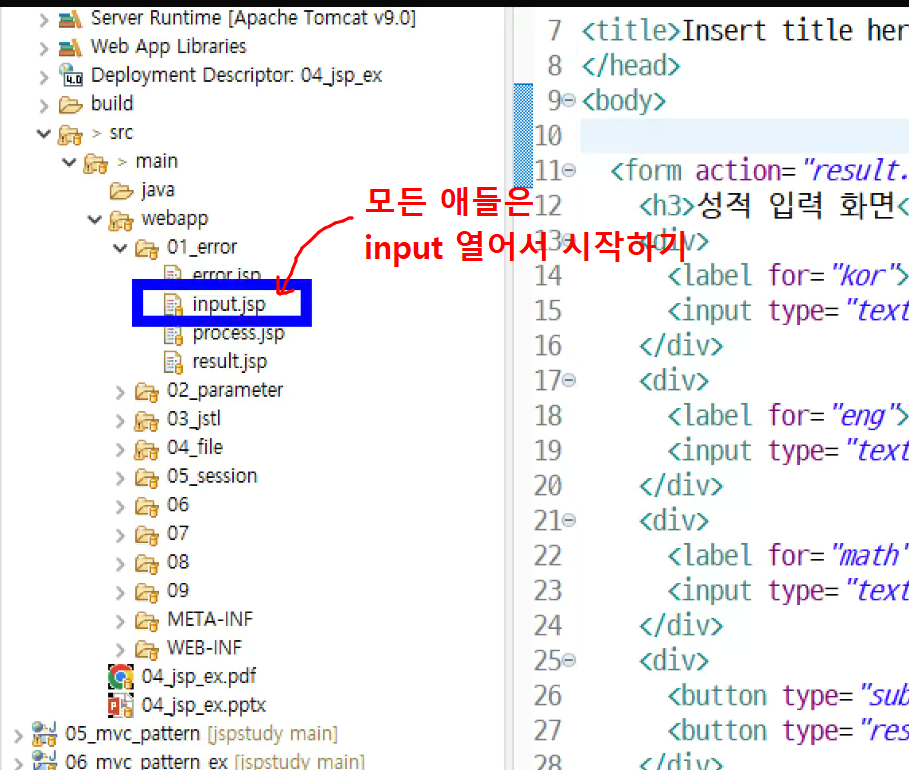909x770 pixels.
Task: Expand the 07 folder
Action: tap(120, 535)
